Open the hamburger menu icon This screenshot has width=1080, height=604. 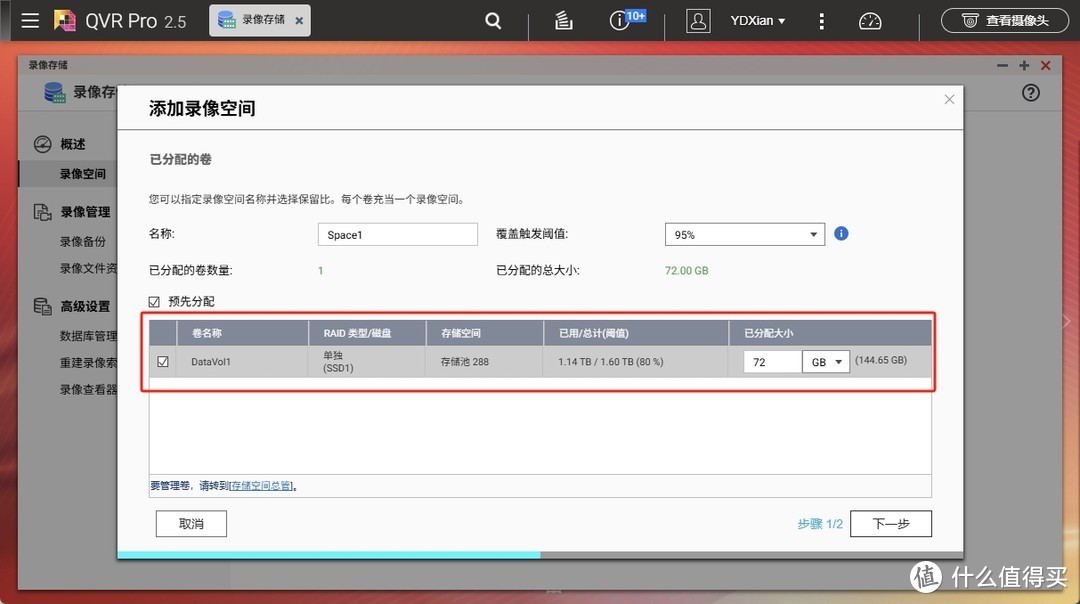pyautogui.click(x=30, y=20)
